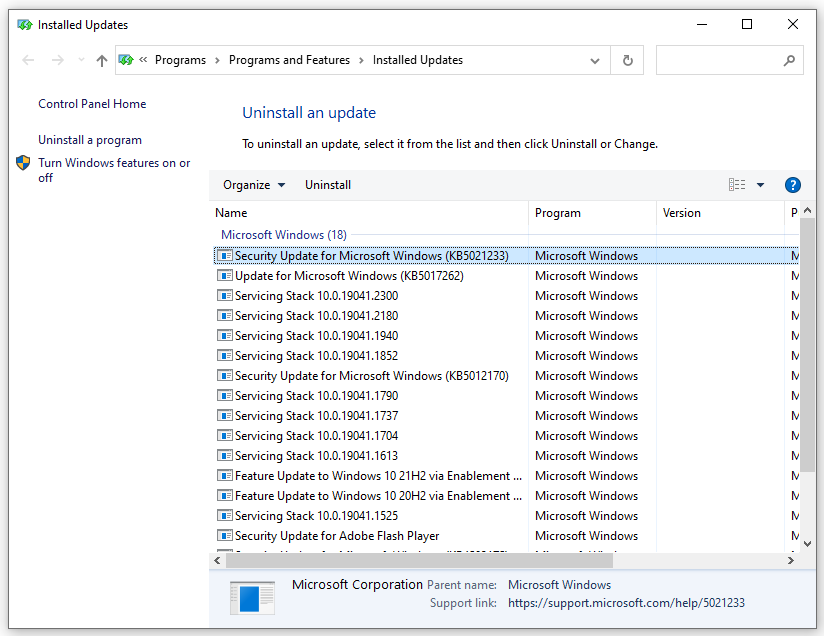
Task: Click Installed Updates breadcrumb segment
Action: pyautogui.click(x=418, y=60)
